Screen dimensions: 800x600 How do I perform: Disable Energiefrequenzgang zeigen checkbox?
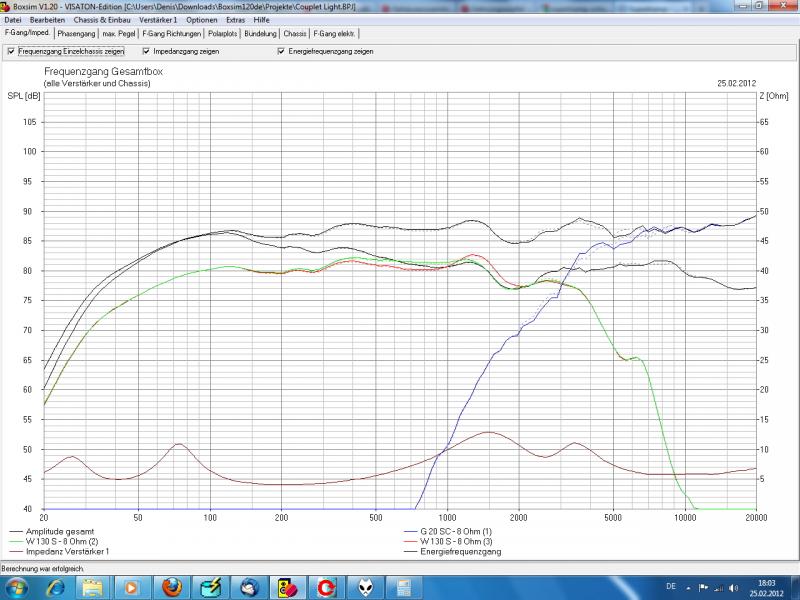coord(281,51)
